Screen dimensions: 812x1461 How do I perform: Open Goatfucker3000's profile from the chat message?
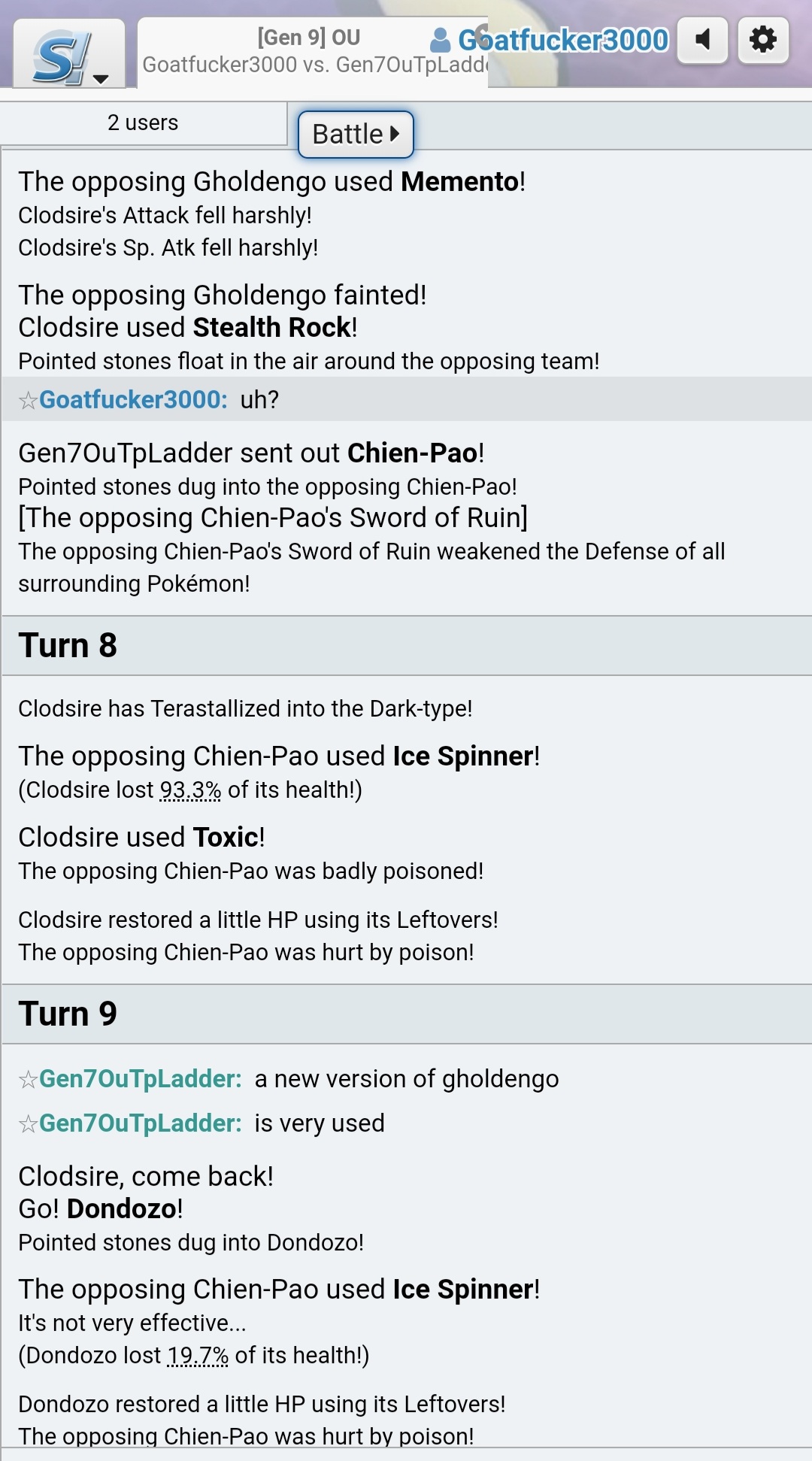tap(133, 399)
